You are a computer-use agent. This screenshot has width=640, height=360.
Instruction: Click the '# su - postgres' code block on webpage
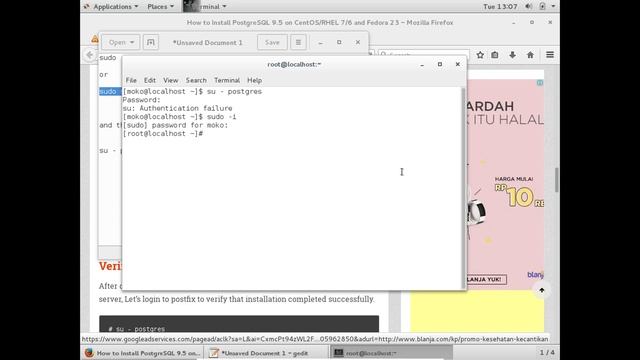pyautogui.click(x=239, y=324)
